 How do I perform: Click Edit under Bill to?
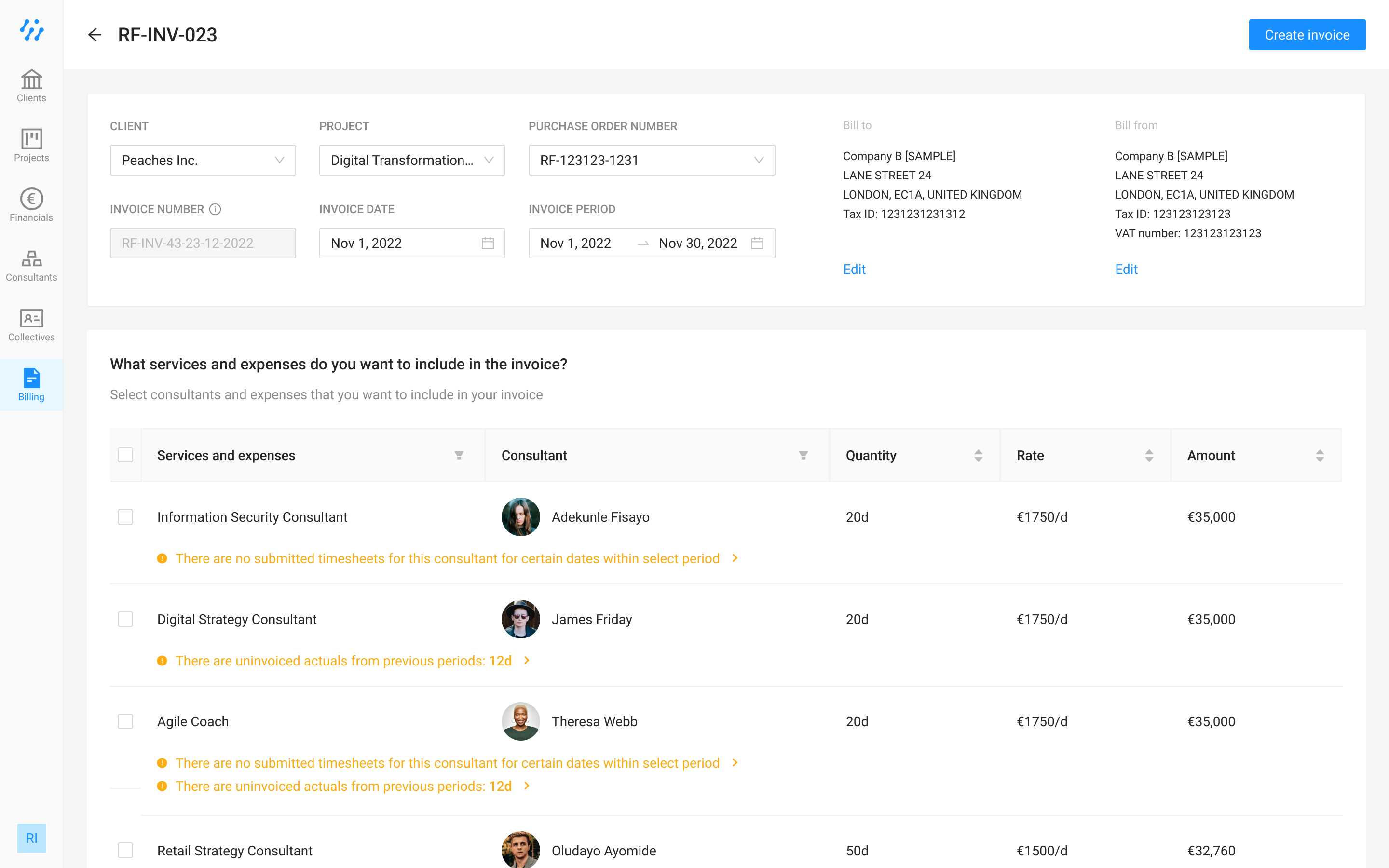pos(854,269)
